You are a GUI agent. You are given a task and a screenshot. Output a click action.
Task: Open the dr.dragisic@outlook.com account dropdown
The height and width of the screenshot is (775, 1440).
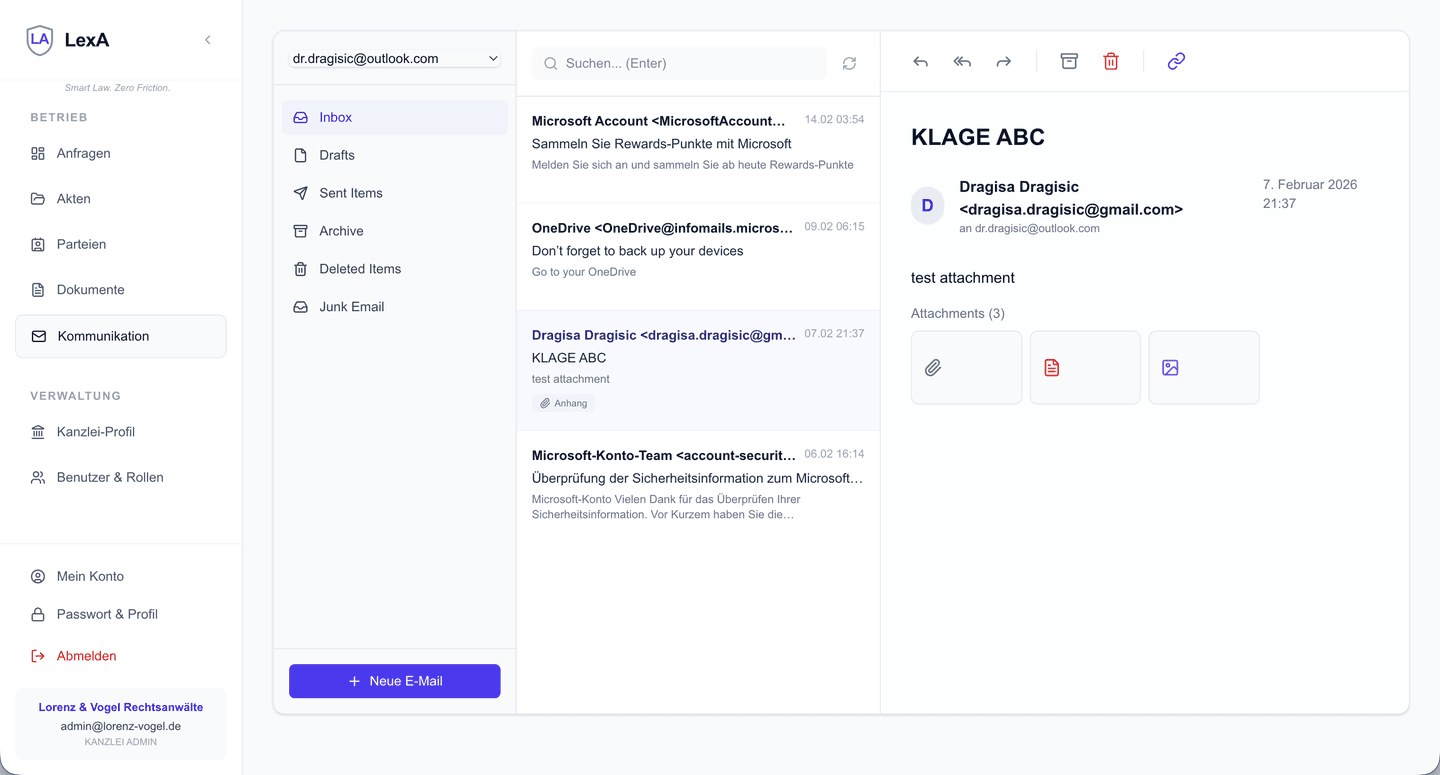click(392, 58)
